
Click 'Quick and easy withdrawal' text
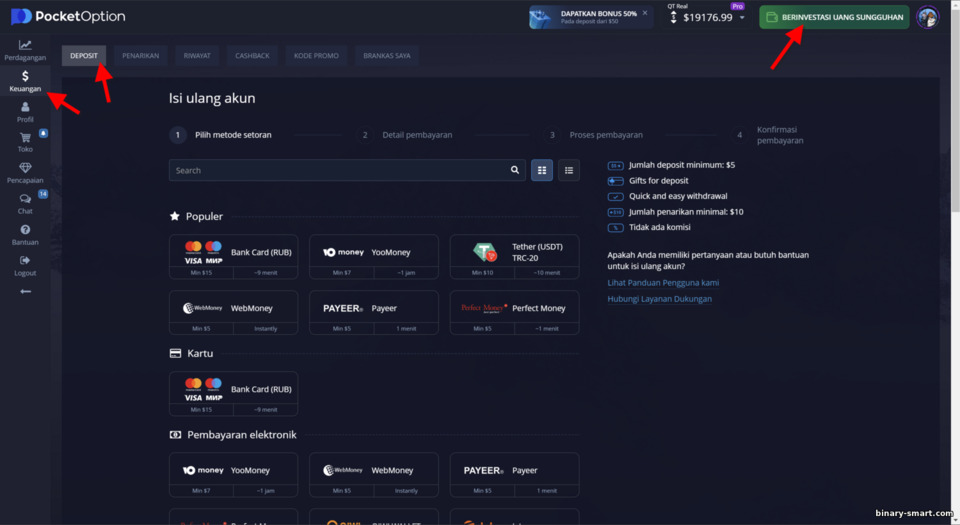(678, 196)
